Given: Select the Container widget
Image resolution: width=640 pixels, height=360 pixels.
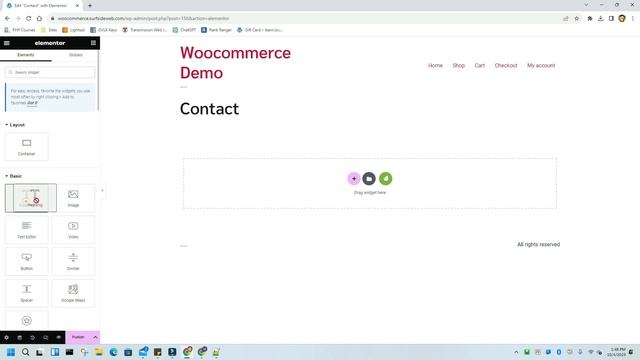Looking at the screenshot, I should tap(27, 147).
